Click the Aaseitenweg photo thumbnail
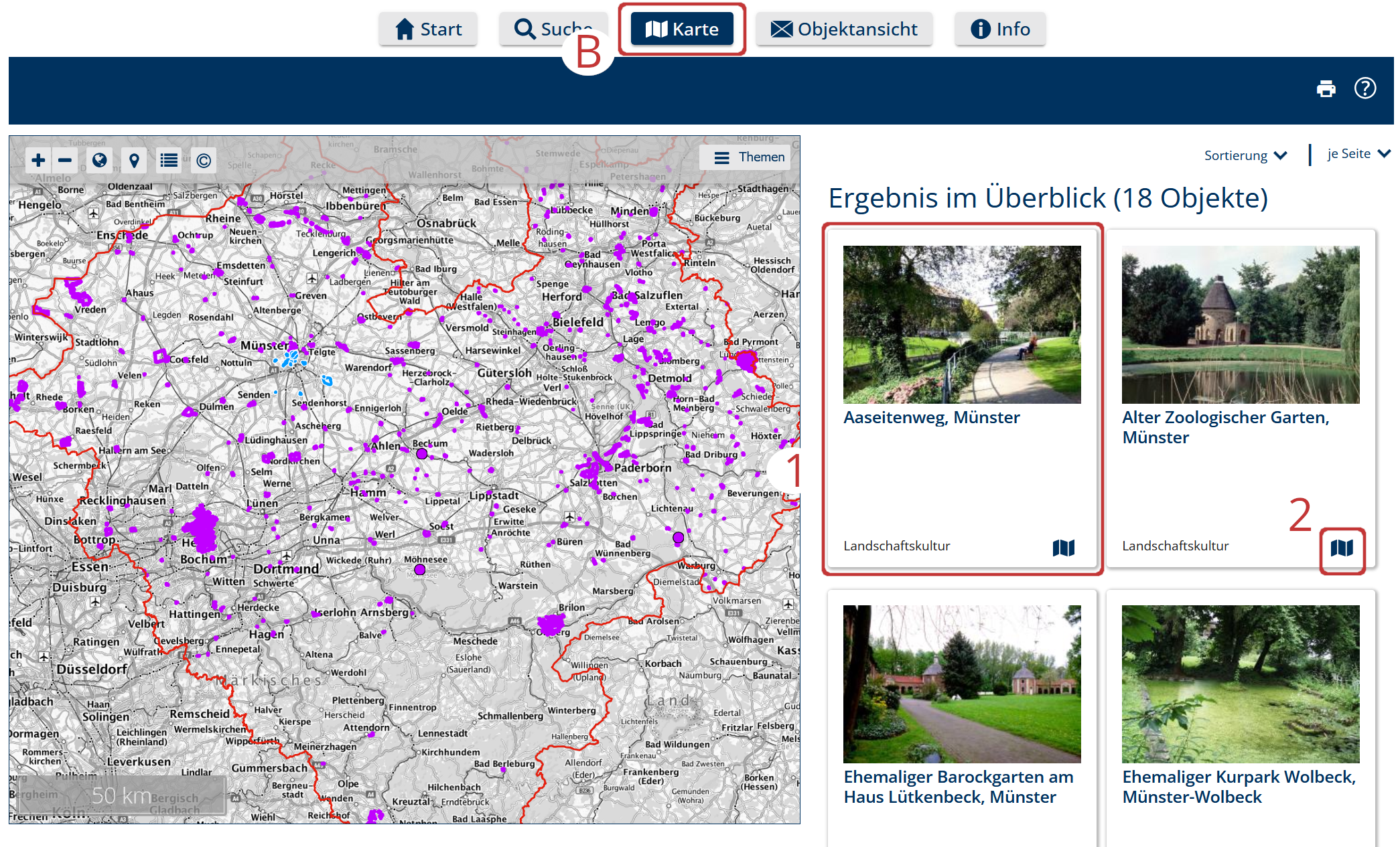Screen dimensions: 1400x847 [962, 324]
